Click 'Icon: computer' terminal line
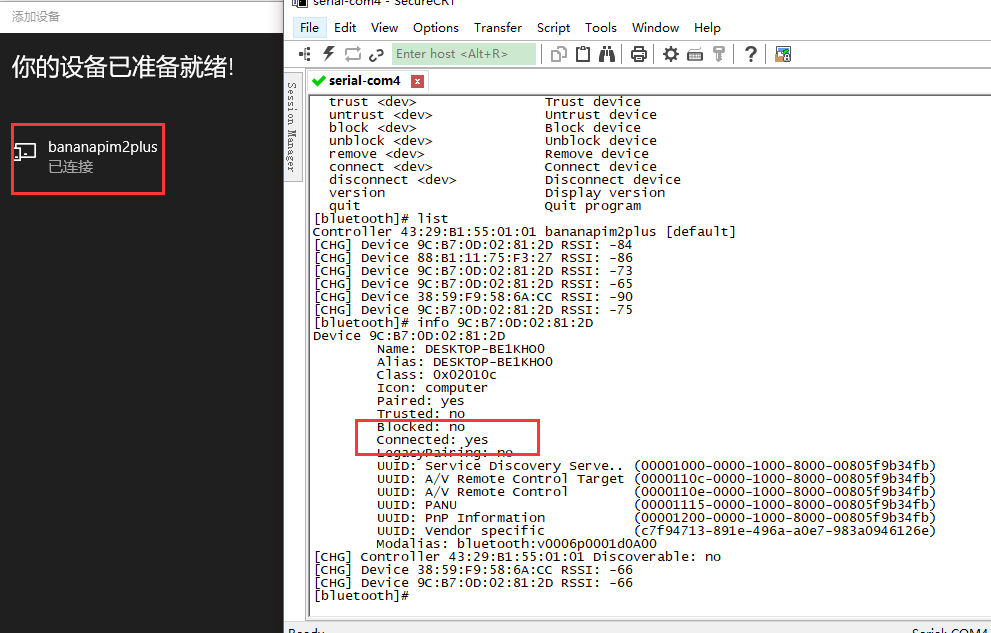Image resolution: width=991 pixels, height=633 pixels. [432, 388]
